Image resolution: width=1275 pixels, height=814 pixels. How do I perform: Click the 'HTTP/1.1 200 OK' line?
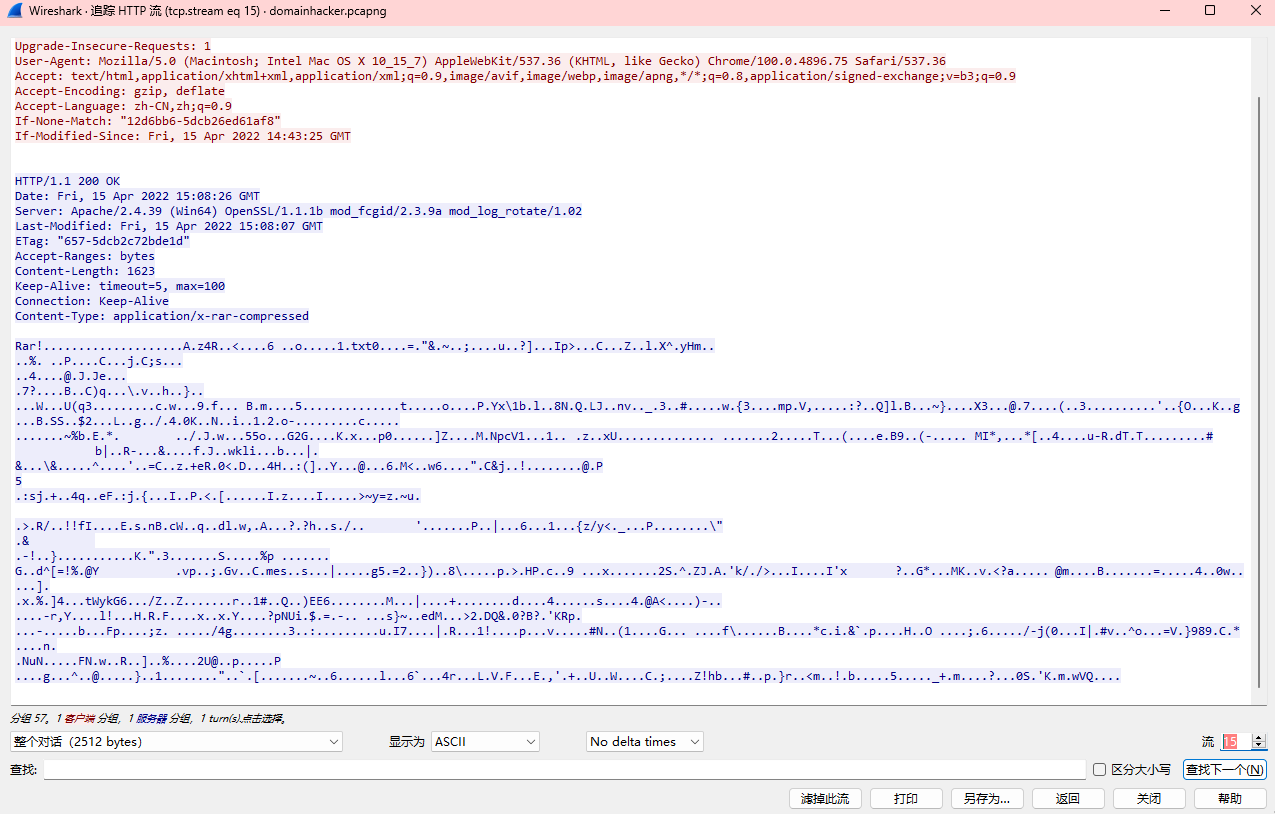click(x=67, y=181)
